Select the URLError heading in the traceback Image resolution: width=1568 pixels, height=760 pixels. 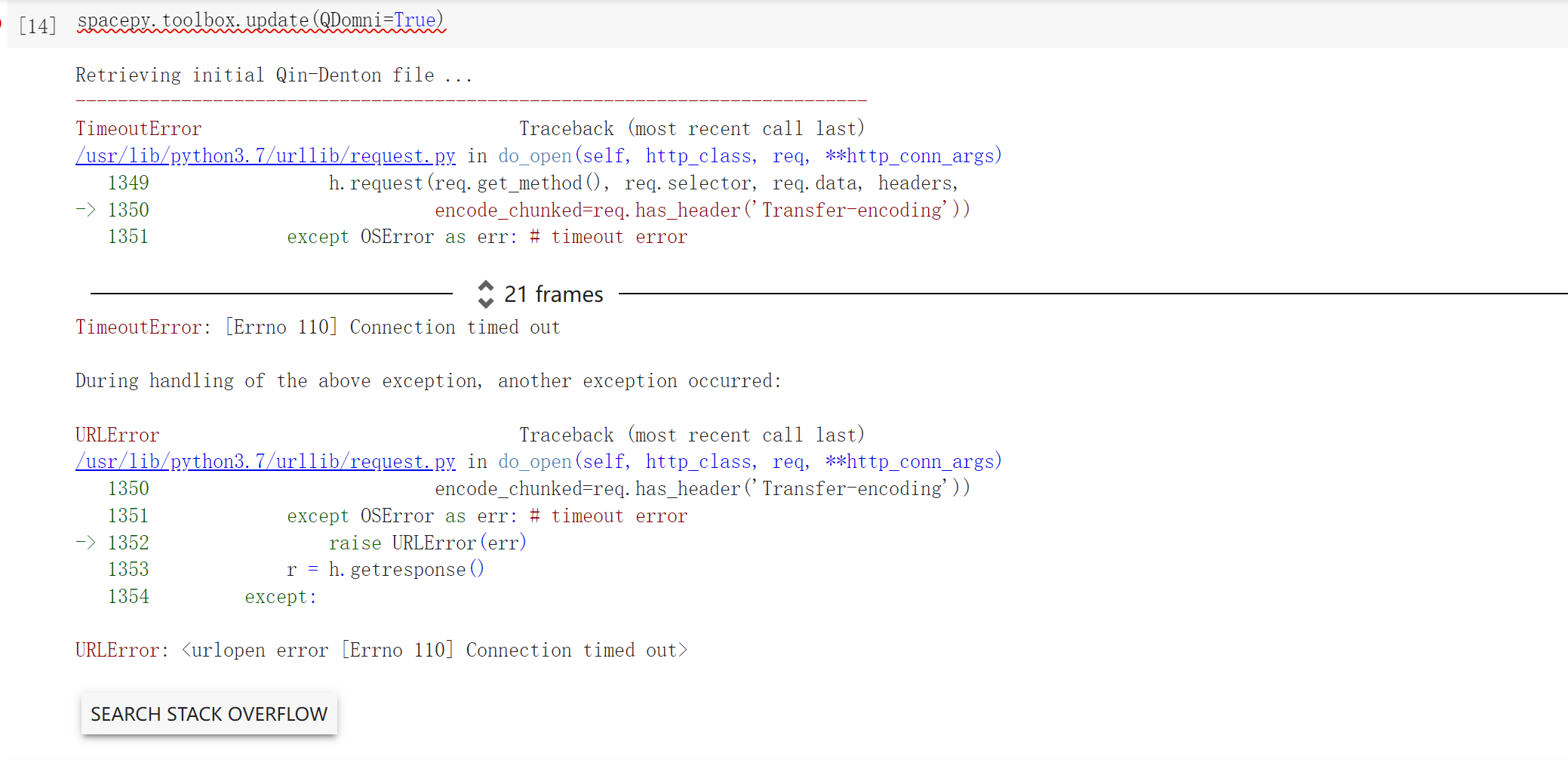pos(116,435)
